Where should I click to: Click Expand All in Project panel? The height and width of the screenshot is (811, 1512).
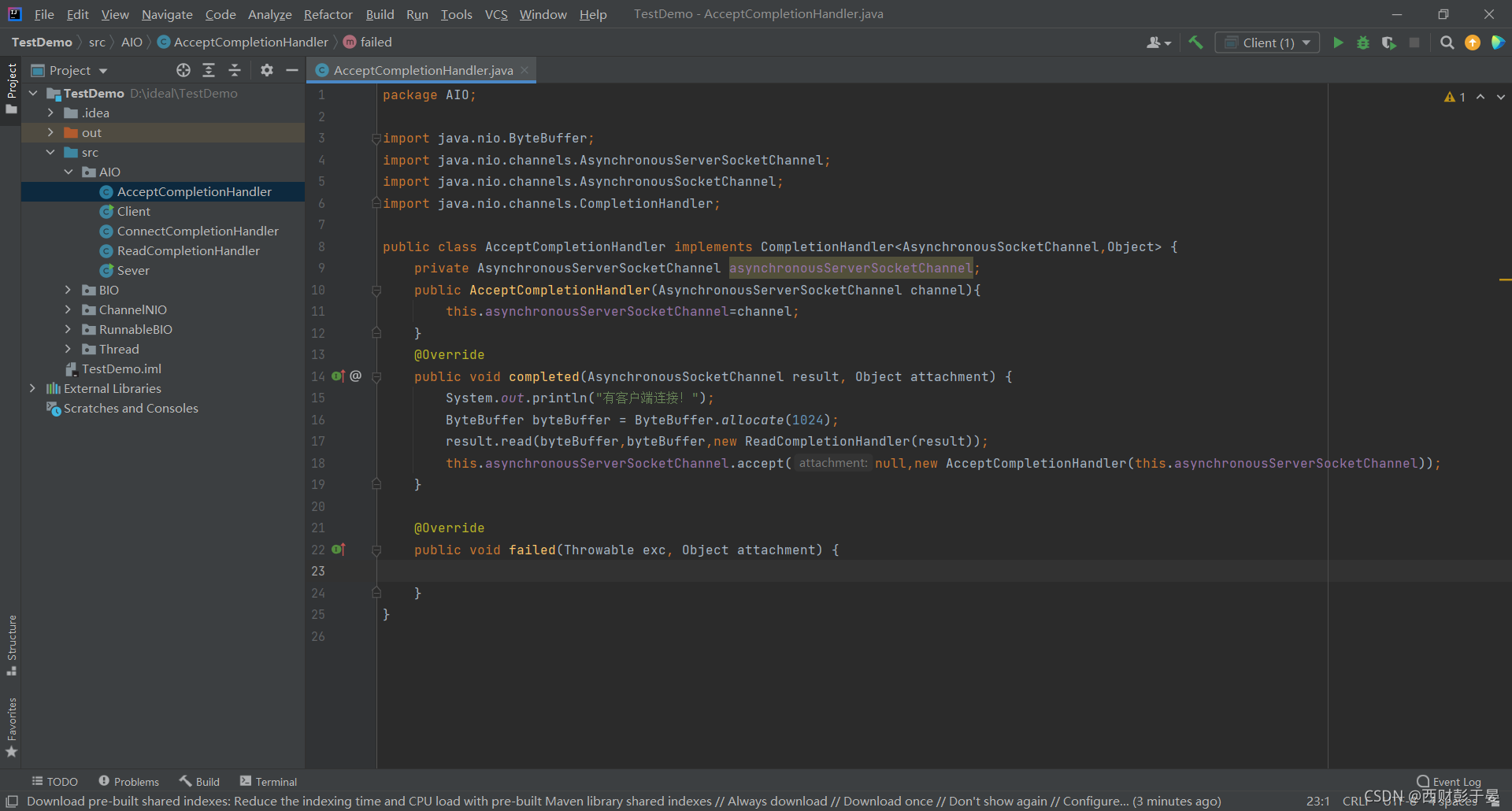(209, 70)
